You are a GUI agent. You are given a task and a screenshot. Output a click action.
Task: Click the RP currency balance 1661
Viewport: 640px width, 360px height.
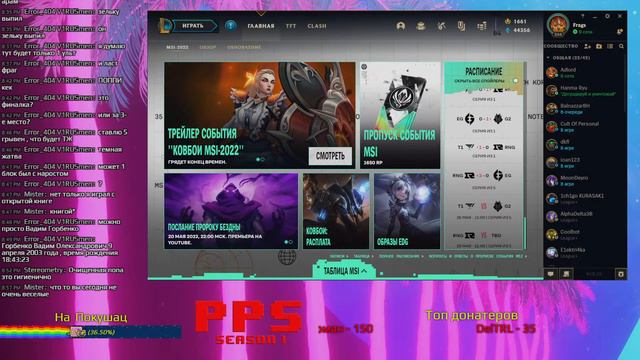tap(516, 21)
